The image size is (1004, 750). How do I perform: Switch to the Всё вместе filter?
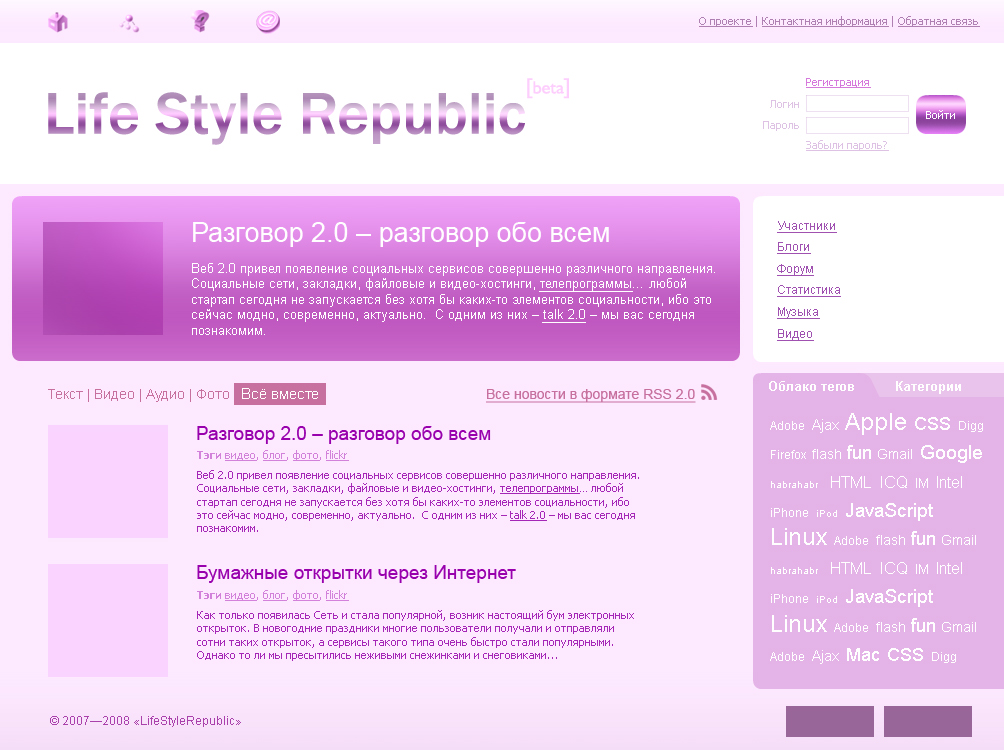pyautogui.click(x=280, y=394)
